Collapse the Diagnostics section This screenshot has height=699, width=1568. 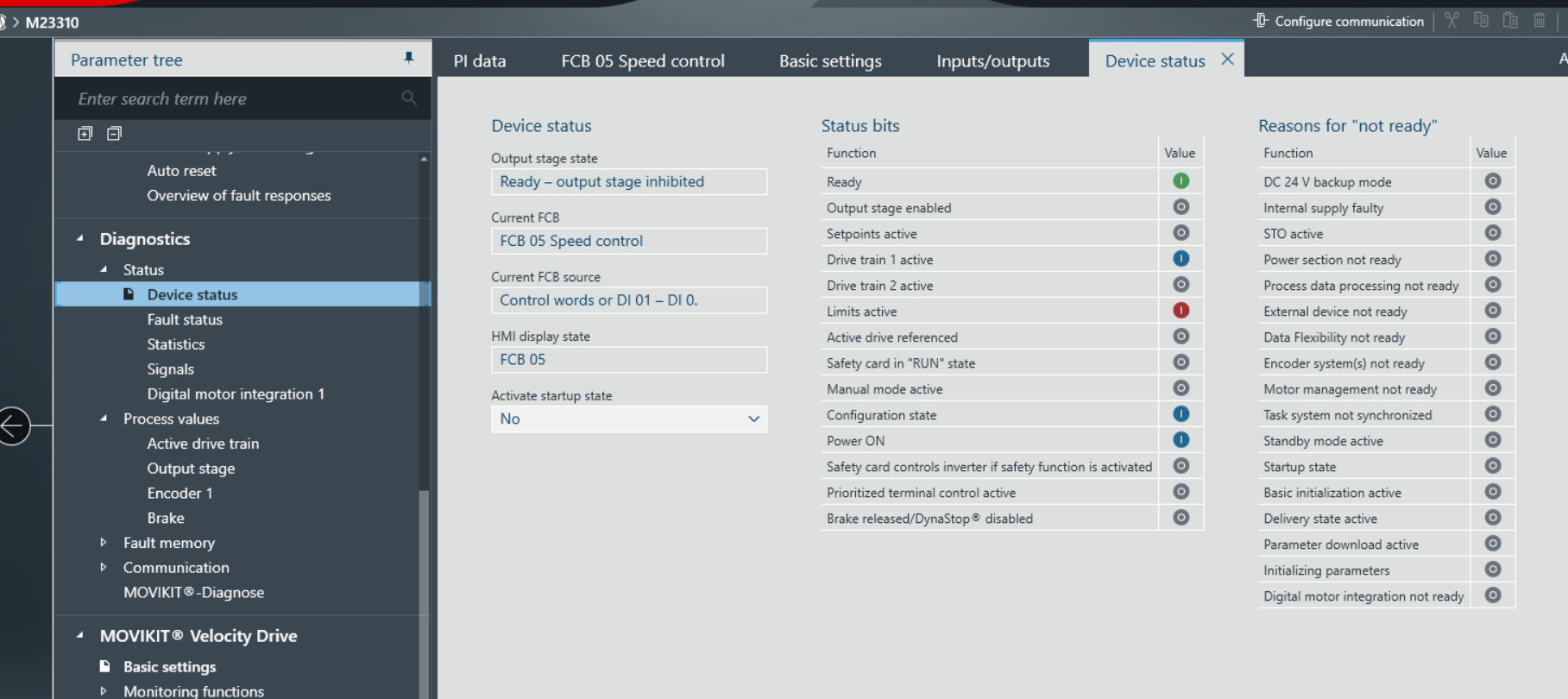pos(80,238)
